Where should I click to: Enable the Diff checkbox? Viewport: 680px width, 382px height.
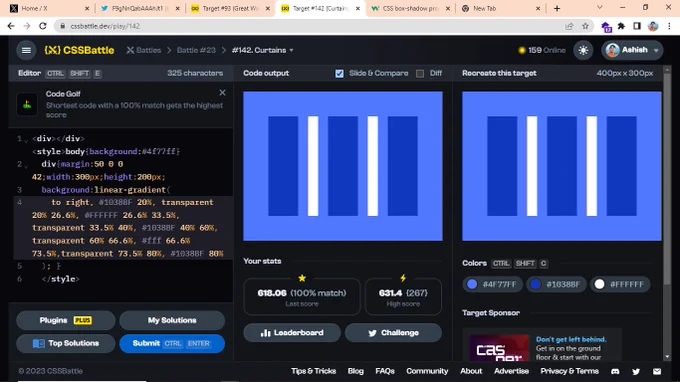pos(420,74)
